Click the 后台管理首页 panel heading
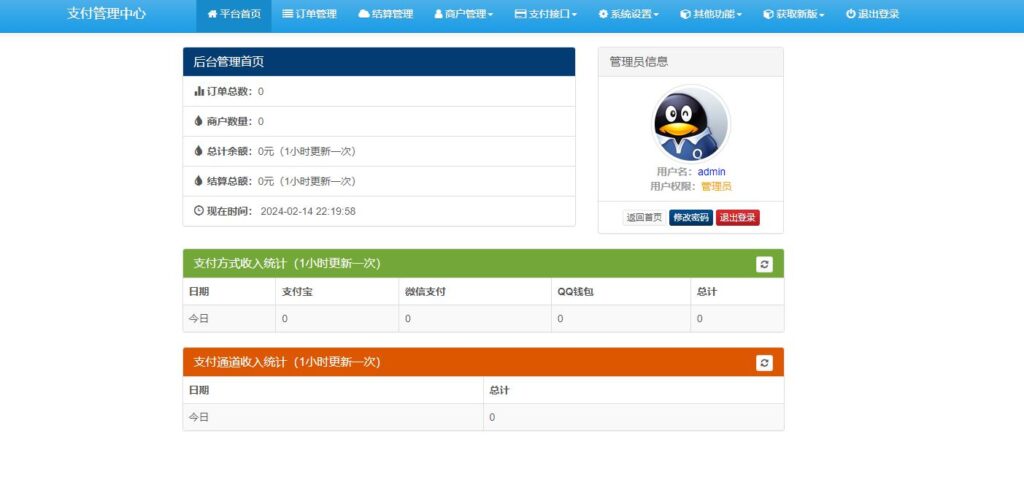Image resolution: width=1024 pixels, height=477 pixels. (379, 62)
